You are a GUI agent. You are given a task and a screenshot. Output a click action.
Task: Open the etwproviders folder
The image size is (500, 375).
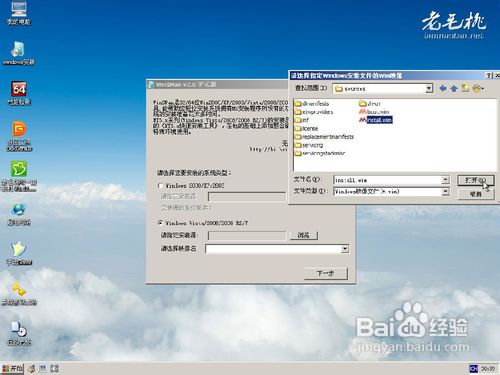tap(314, 112)
